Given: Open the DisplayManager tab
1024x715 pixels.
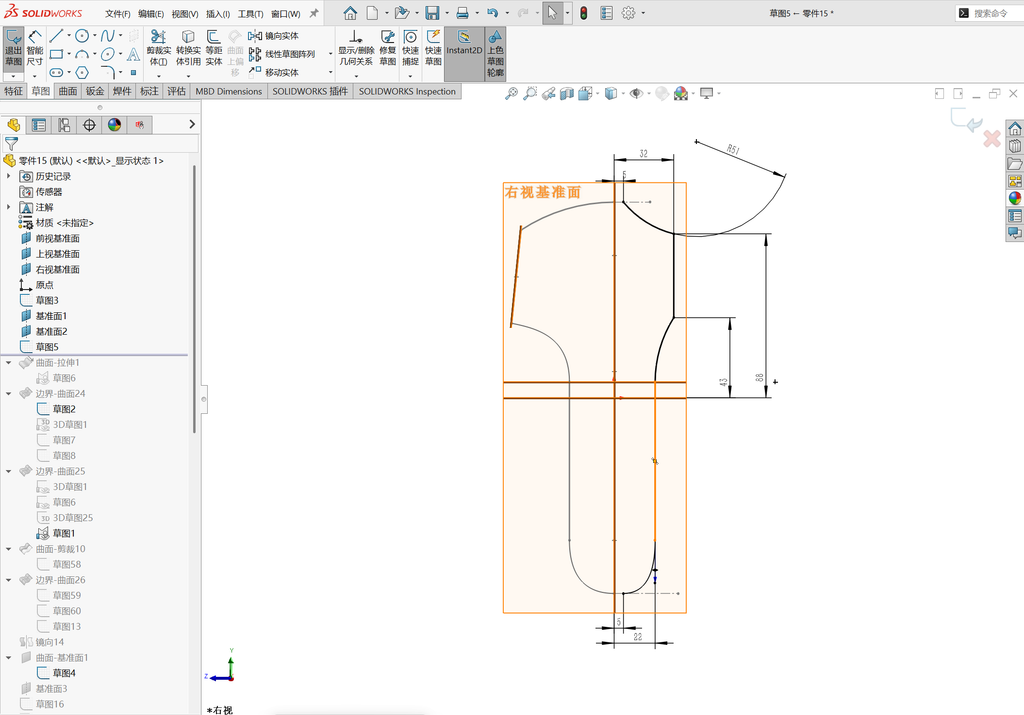Looking at the screenshot, I should click(x=115, y=125).
